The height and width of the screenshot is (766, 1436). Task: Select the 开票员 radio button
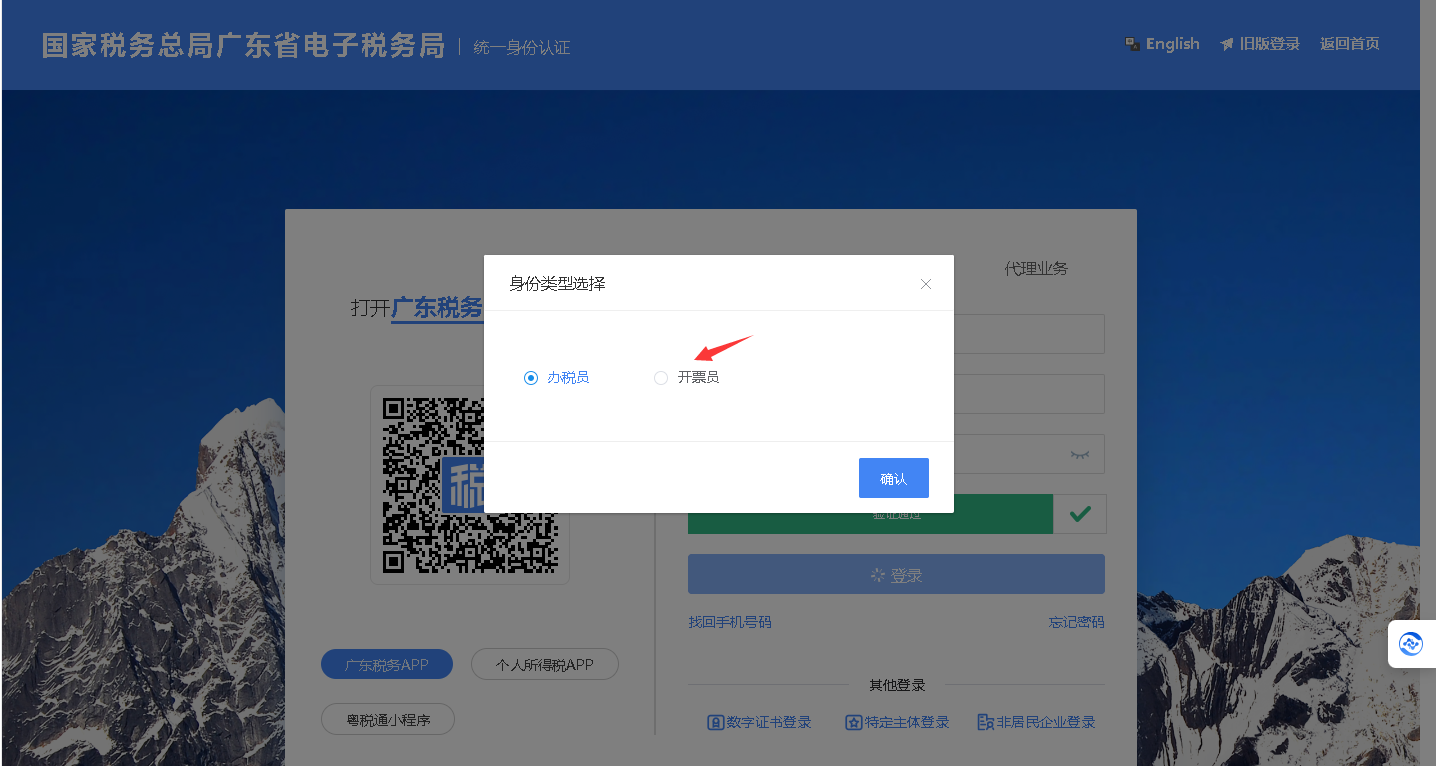point(661,378)
